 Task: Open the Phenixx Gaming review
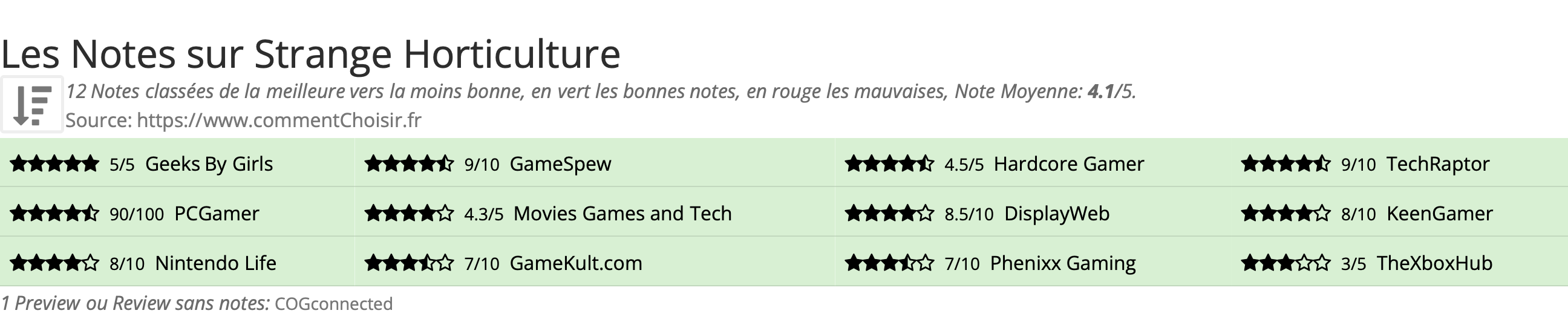click(1063, 263)
